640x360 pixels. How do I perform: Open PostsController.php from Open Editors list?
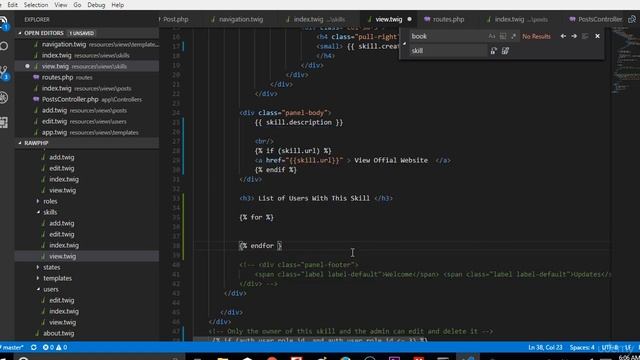coord(87,99)
